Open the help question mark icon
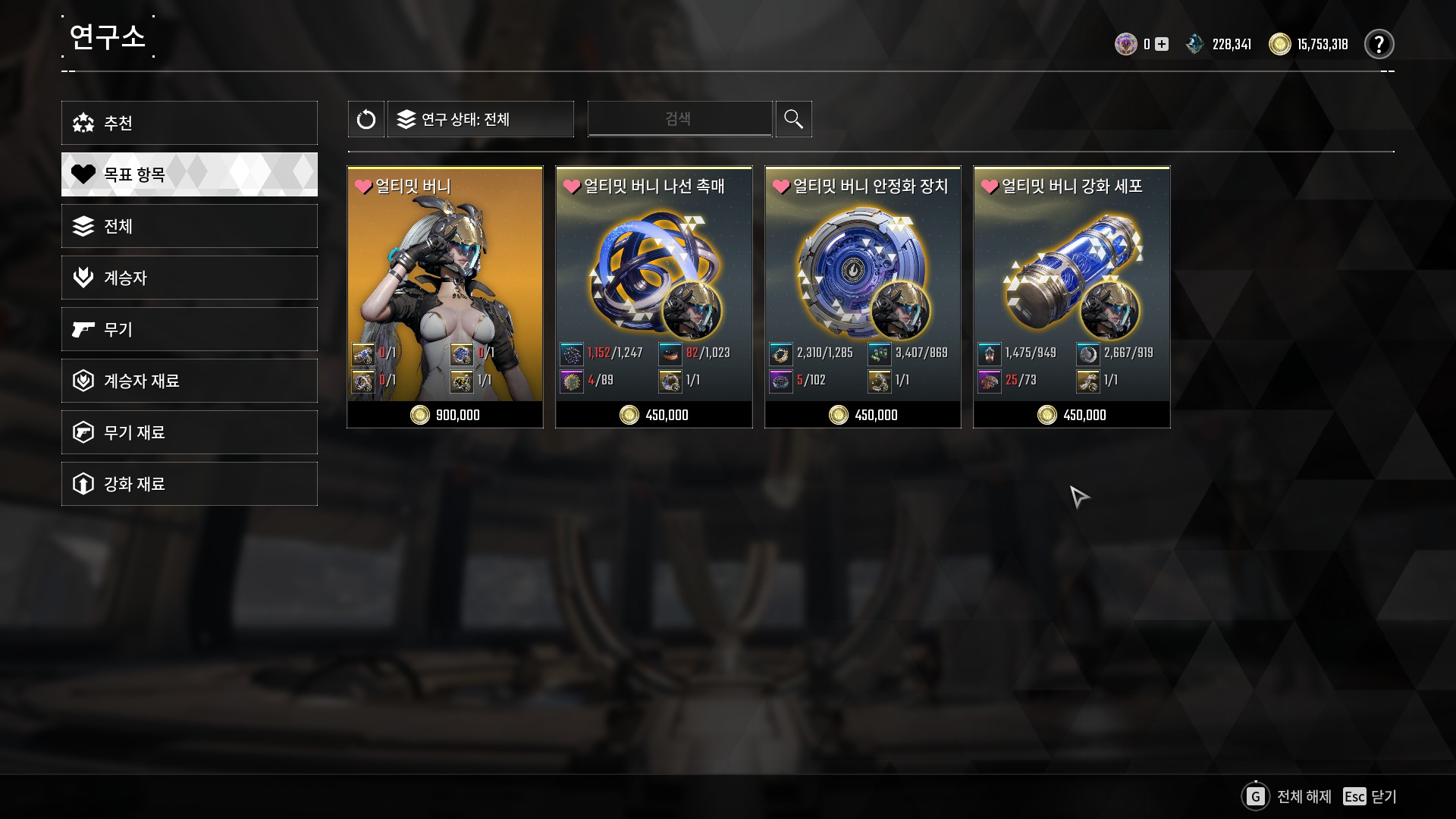The height and width of the screenshot is (819, 1456). click(1379, 44)
